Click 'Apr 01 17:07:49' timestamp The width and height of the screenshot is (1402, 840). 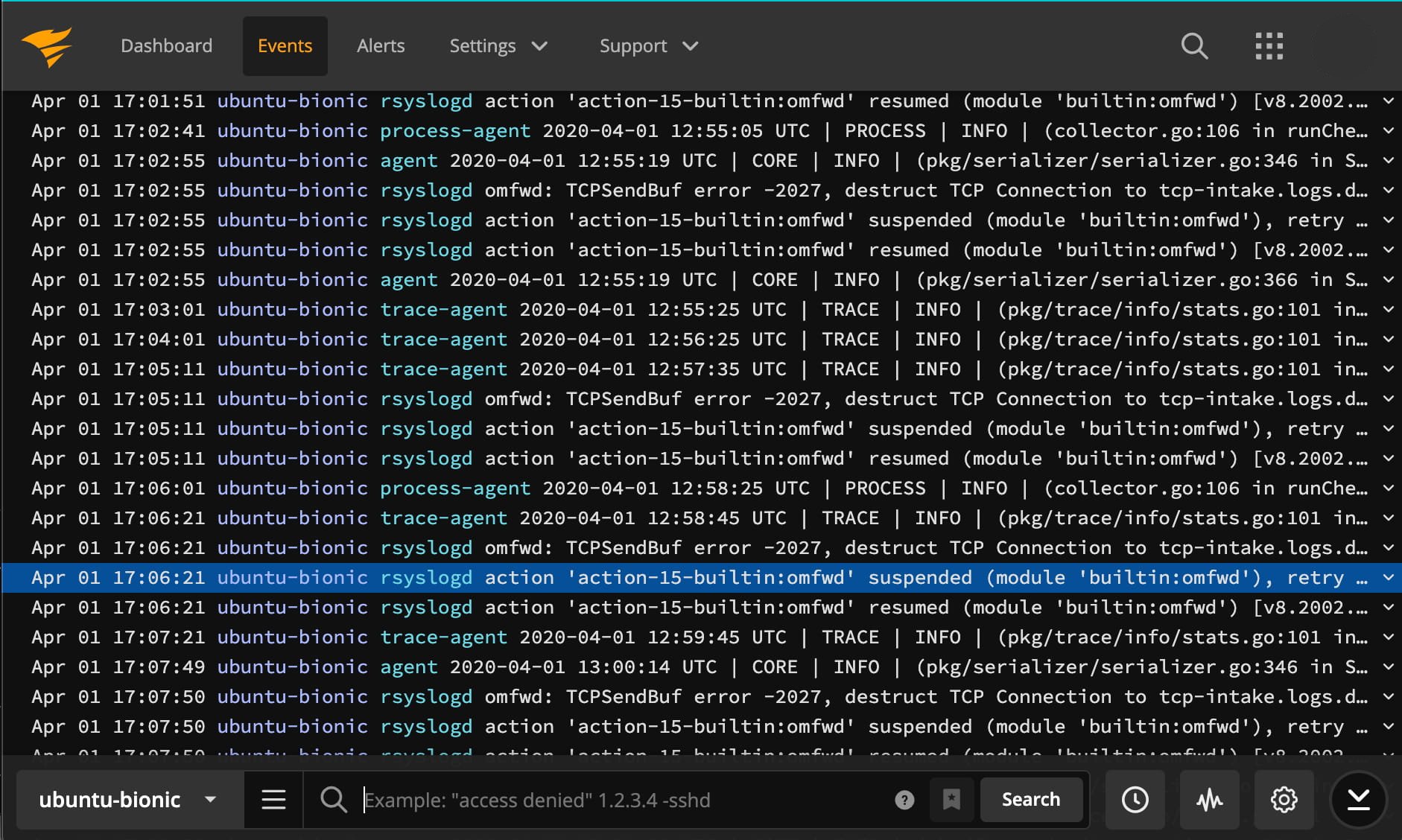[x=118, y=666]
